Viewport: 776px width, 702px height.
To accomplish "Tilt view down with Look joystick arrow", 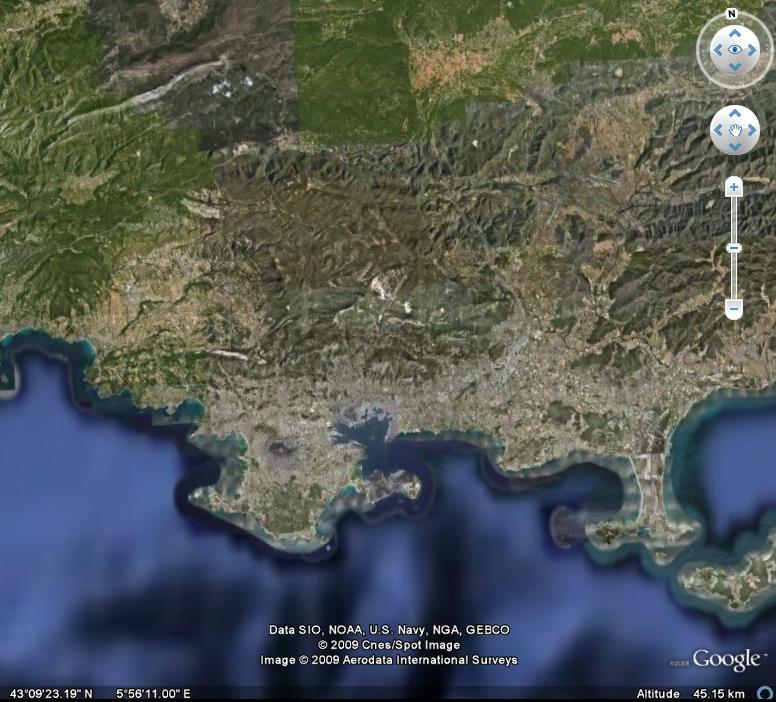I will tap(735, 67).
